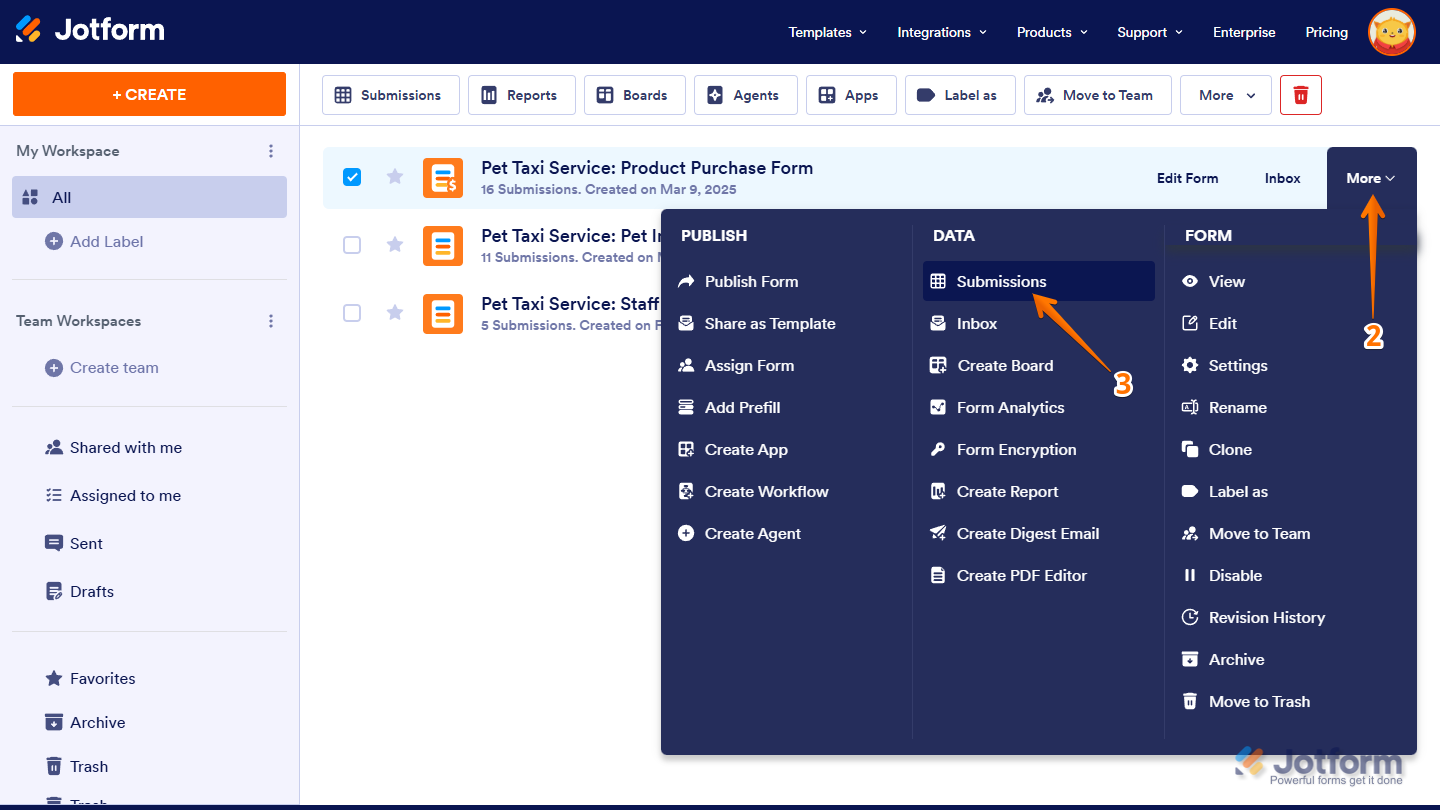Click the Edit Form link
Viewport: 1440px width, 810px height.
pos(1187,179)
